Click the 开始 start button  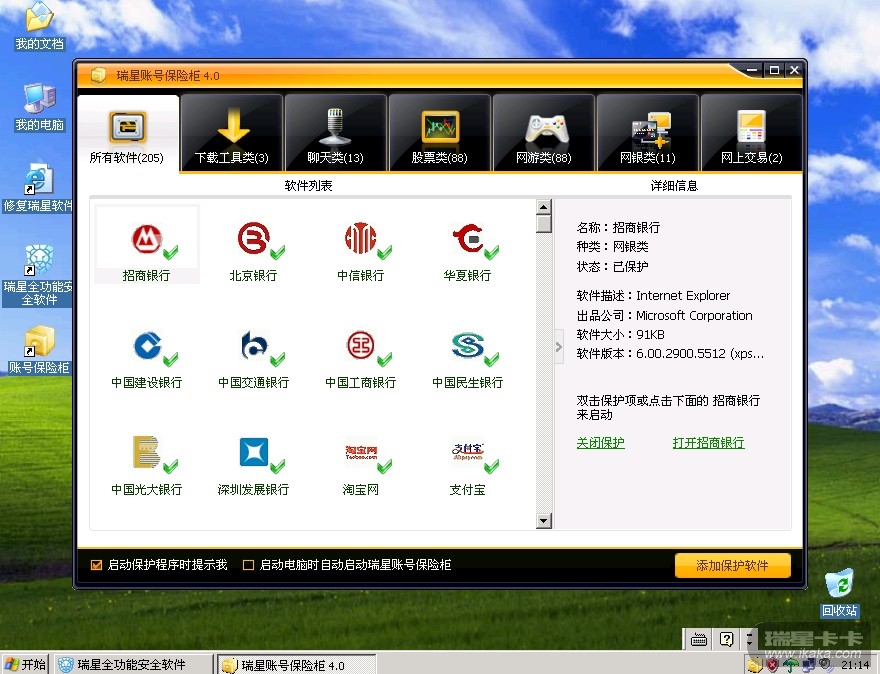coord(25,664)
